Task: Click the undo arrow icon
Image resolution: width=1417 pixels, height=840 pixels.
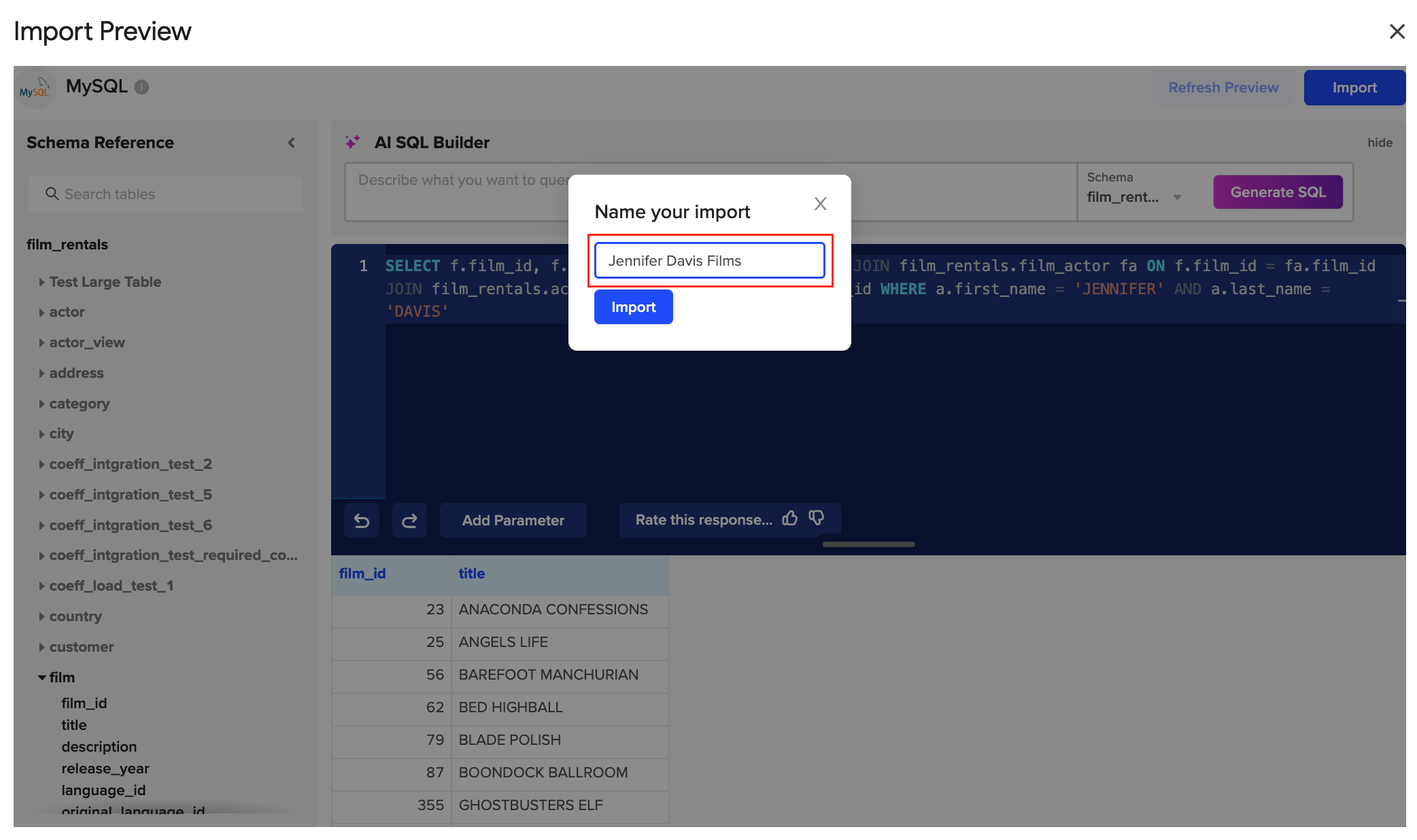Action: [362, 521]
